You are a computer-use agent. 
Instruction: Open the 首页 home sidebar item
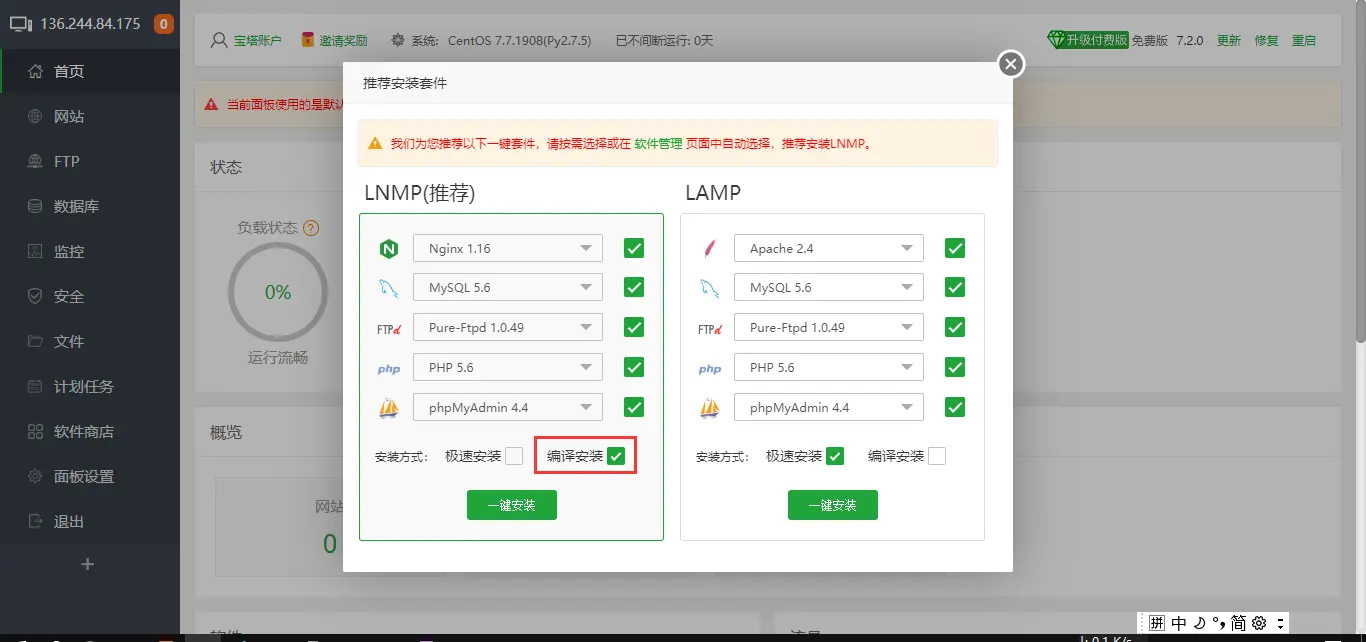pyautogui.click(x=90, y=71)
